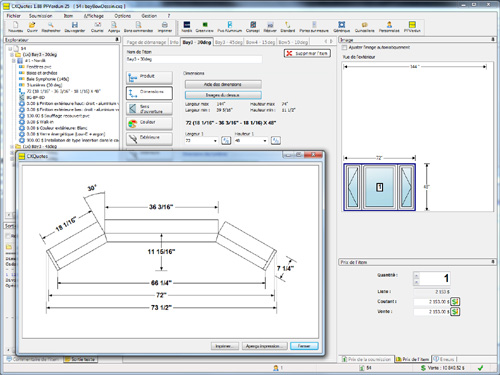Screen dimensions: 500x375
Task: Switch to the Bay3 - 45deg tab
Action: pyautogui.click(x=229, y=42)
